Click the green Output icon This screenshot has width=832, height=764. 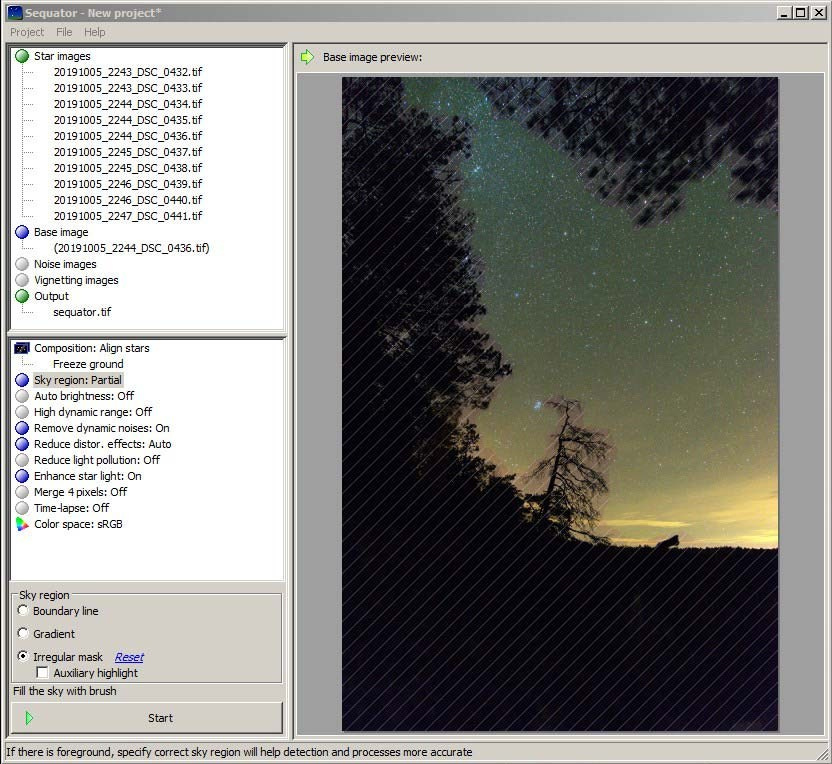22,296
